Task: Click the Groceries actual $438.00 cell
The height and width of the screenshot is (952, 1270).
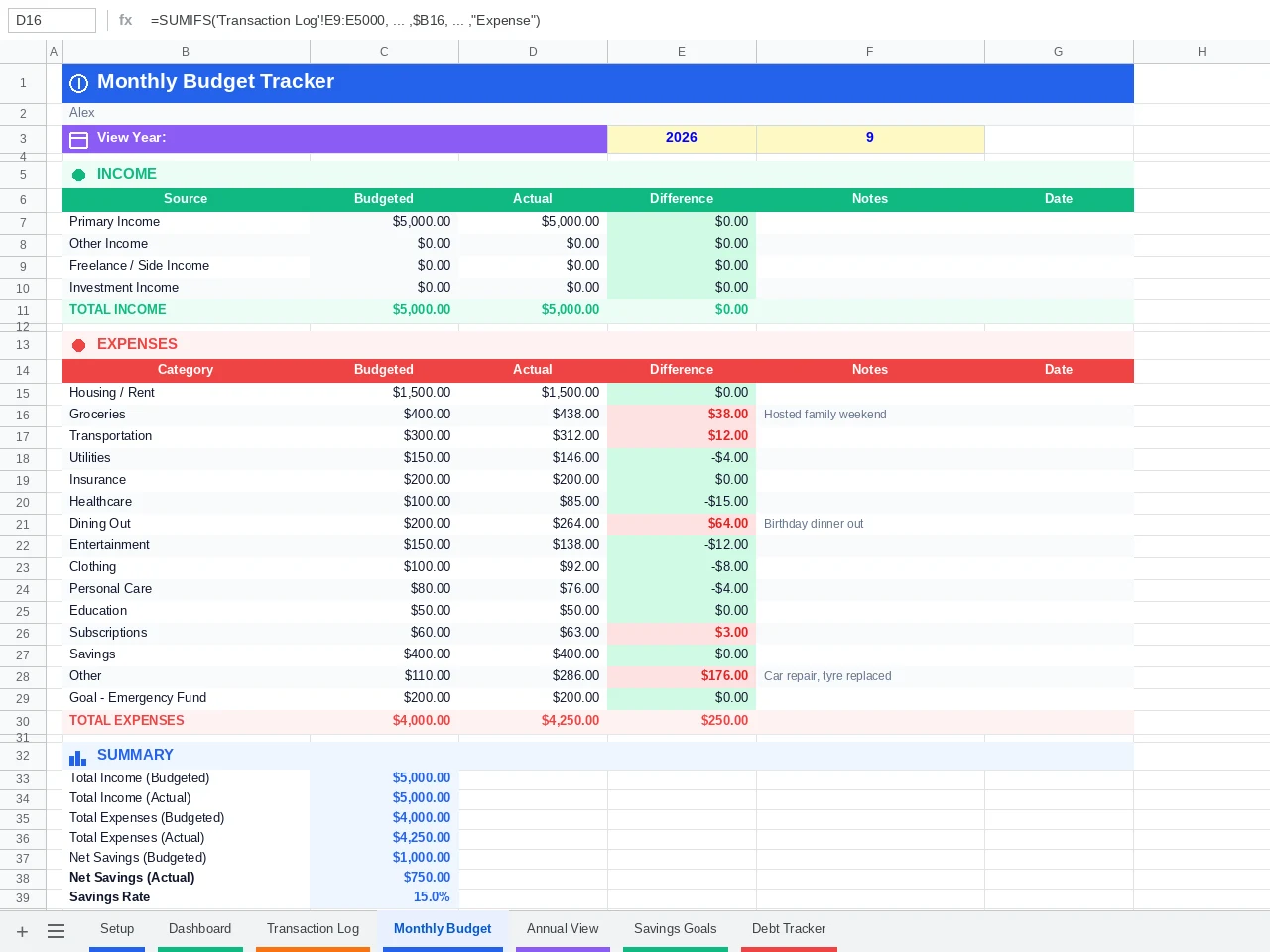Action: tap(533, 415)
